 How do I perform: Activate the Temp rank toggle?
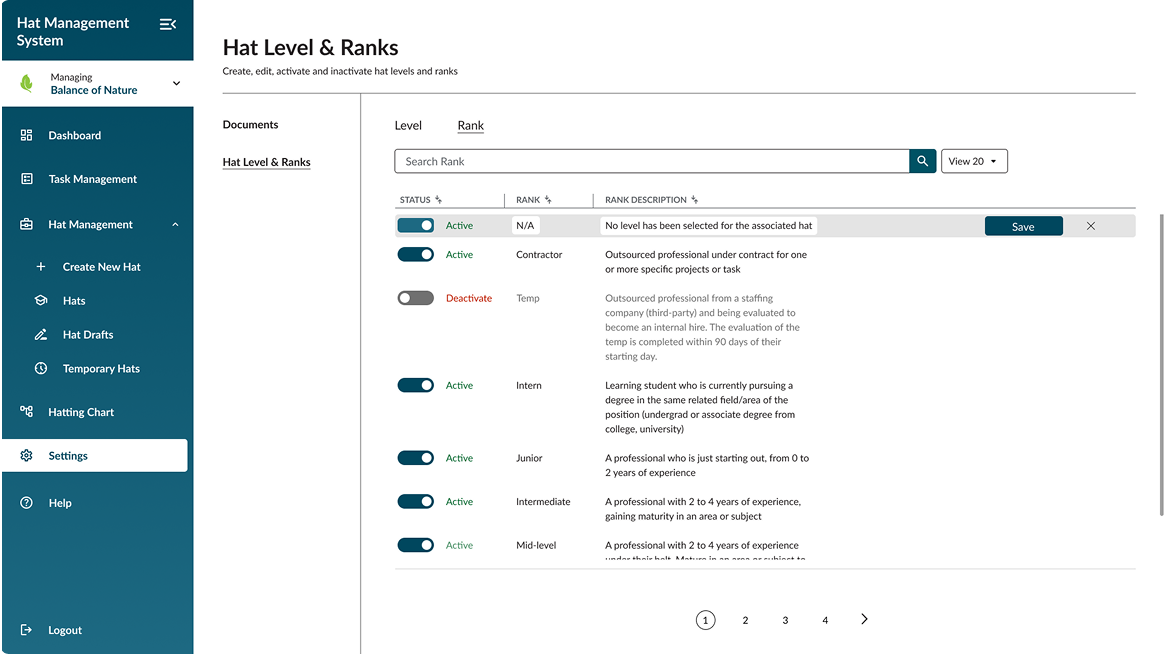point(416,298)
